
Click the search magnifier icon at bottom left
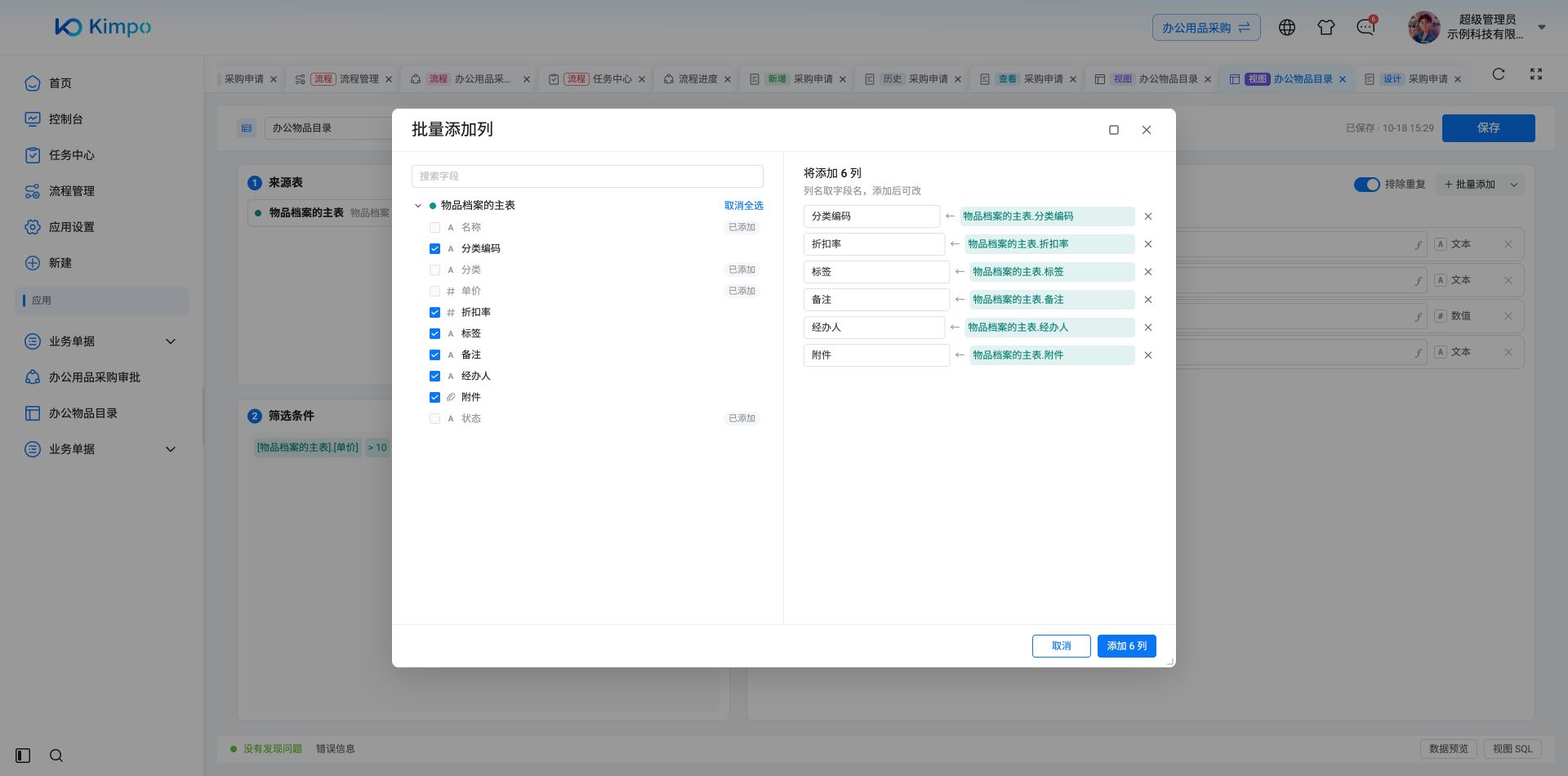[56, 756]
